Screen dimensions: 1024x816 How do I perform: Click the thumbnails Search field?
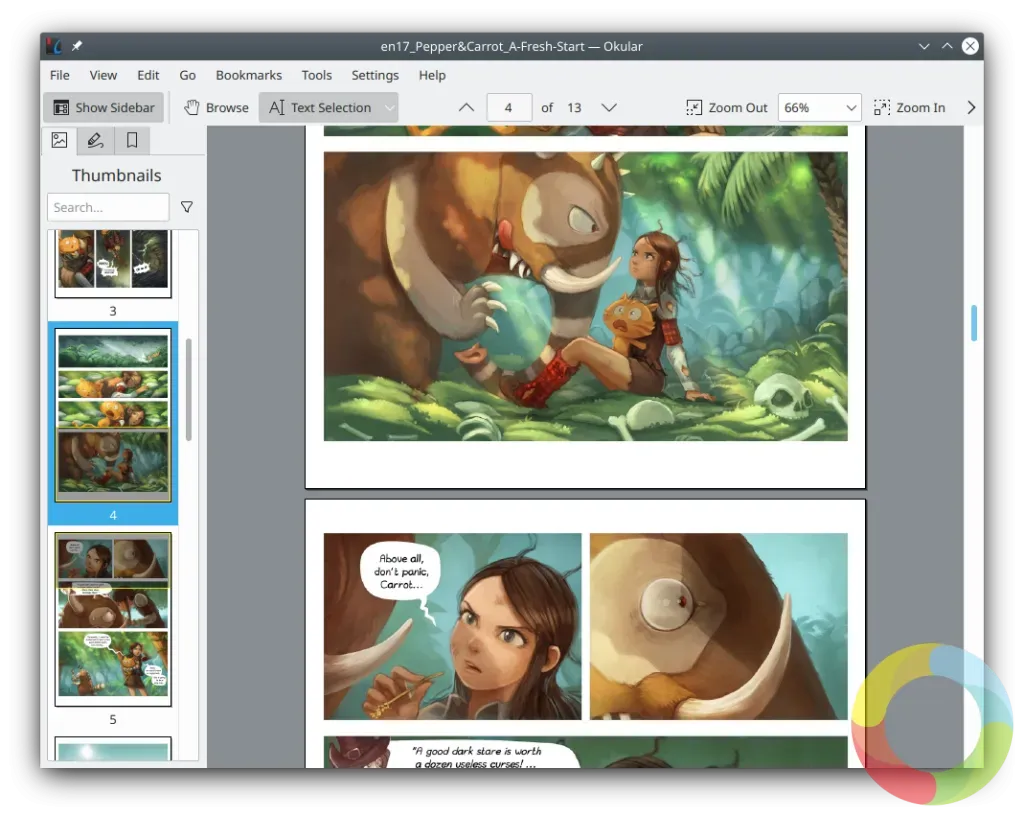pyautogui.click(x=108, y=208)
